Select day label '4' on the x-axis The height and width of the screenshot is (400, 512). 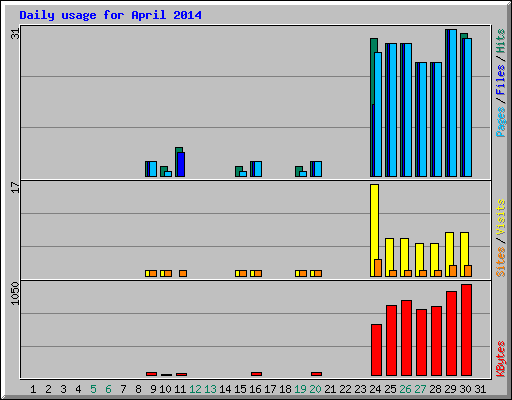[x=78, y=389]
